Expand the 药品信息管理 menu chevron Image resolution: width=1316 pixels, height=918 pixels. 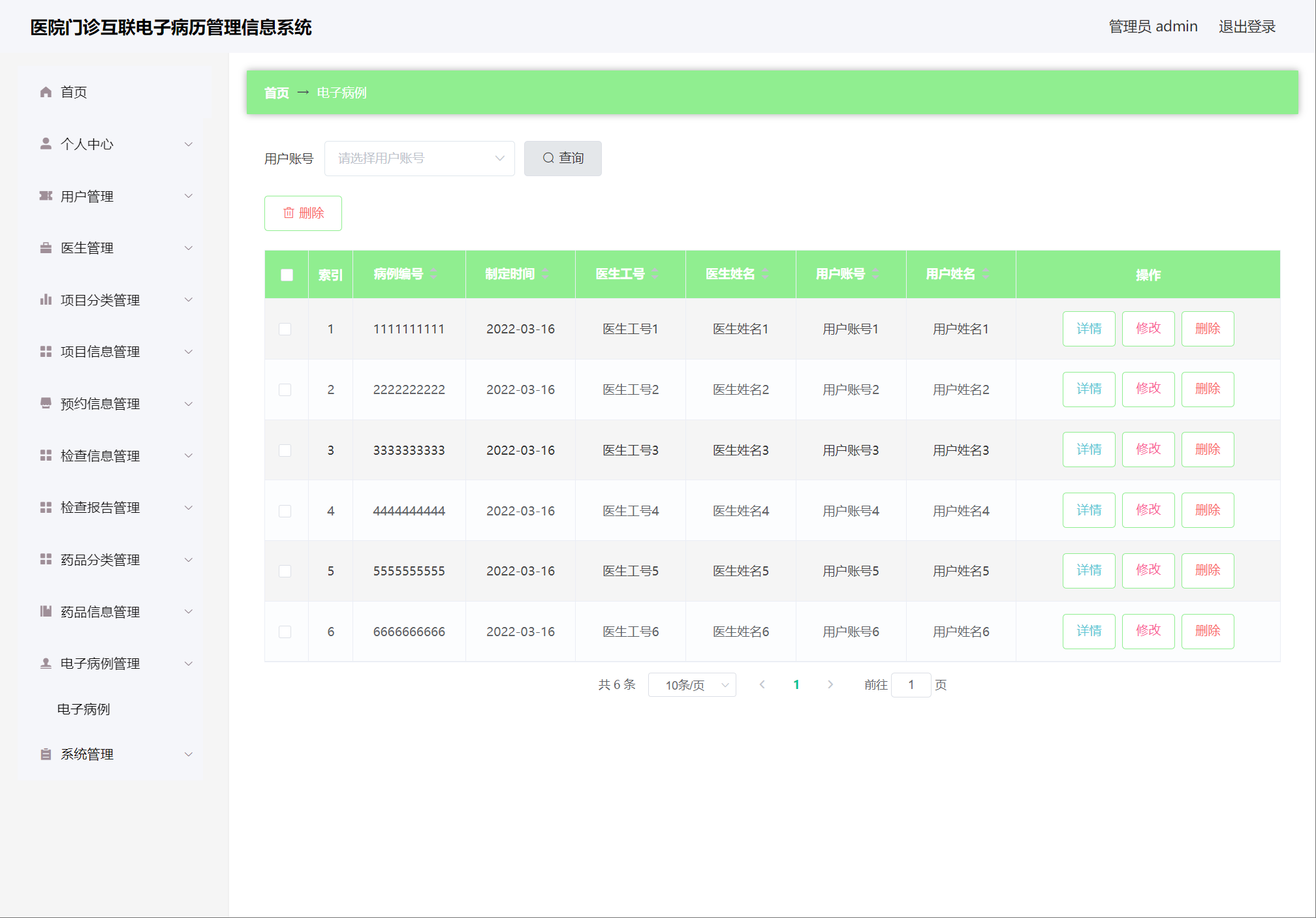189,611
